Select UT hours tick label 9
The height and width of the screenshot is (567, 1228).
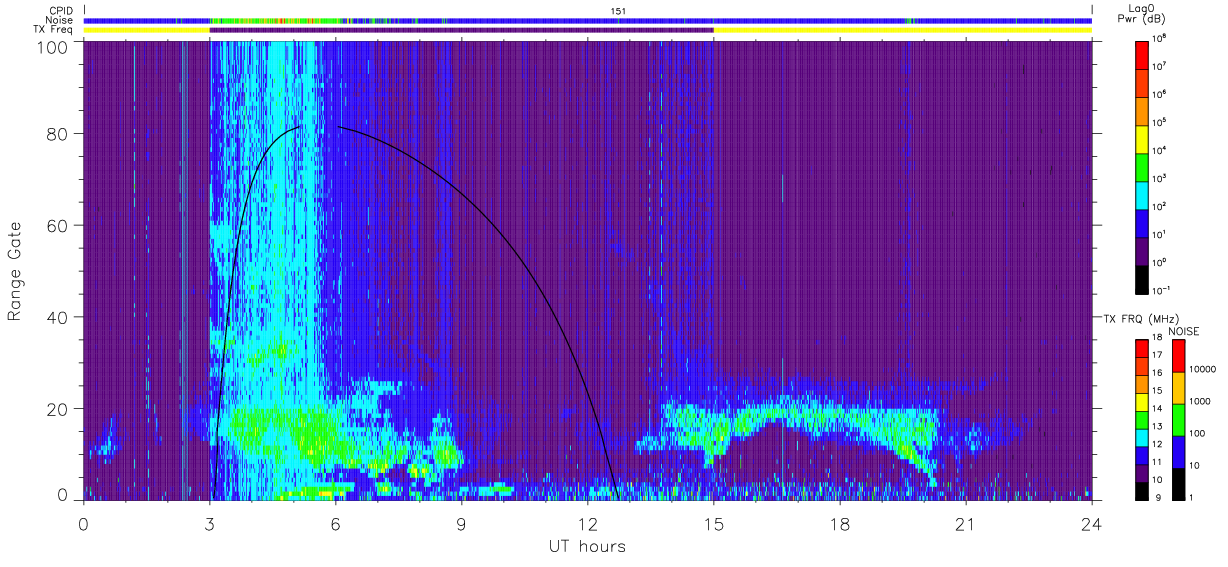[462, 524]
